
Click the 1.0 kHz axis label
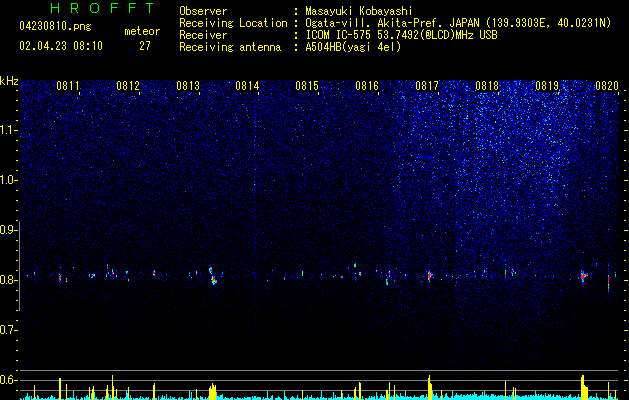[x=8, y=180]
